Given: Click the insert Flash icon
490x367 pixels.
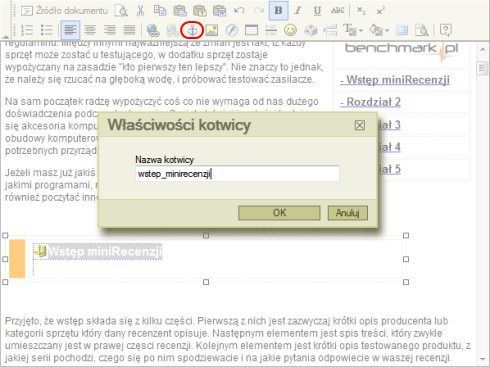Looking at the screenshot, I should (232, 30).
